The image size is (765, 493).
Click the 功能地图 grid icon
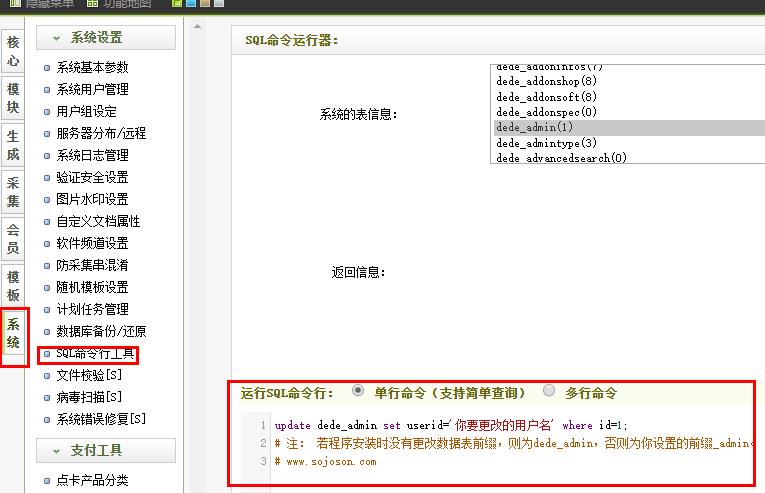92,3
